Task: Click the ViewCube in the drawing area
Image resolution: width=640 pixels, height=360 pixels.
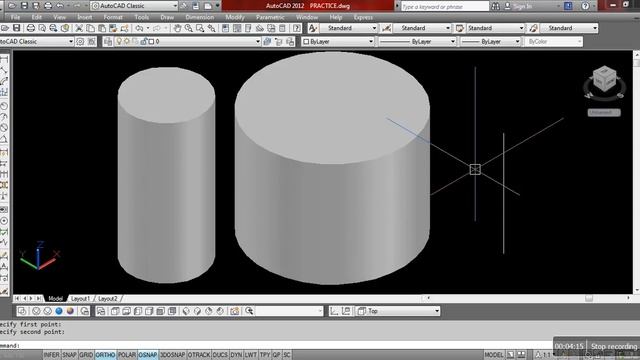Action: click(604, 80)
